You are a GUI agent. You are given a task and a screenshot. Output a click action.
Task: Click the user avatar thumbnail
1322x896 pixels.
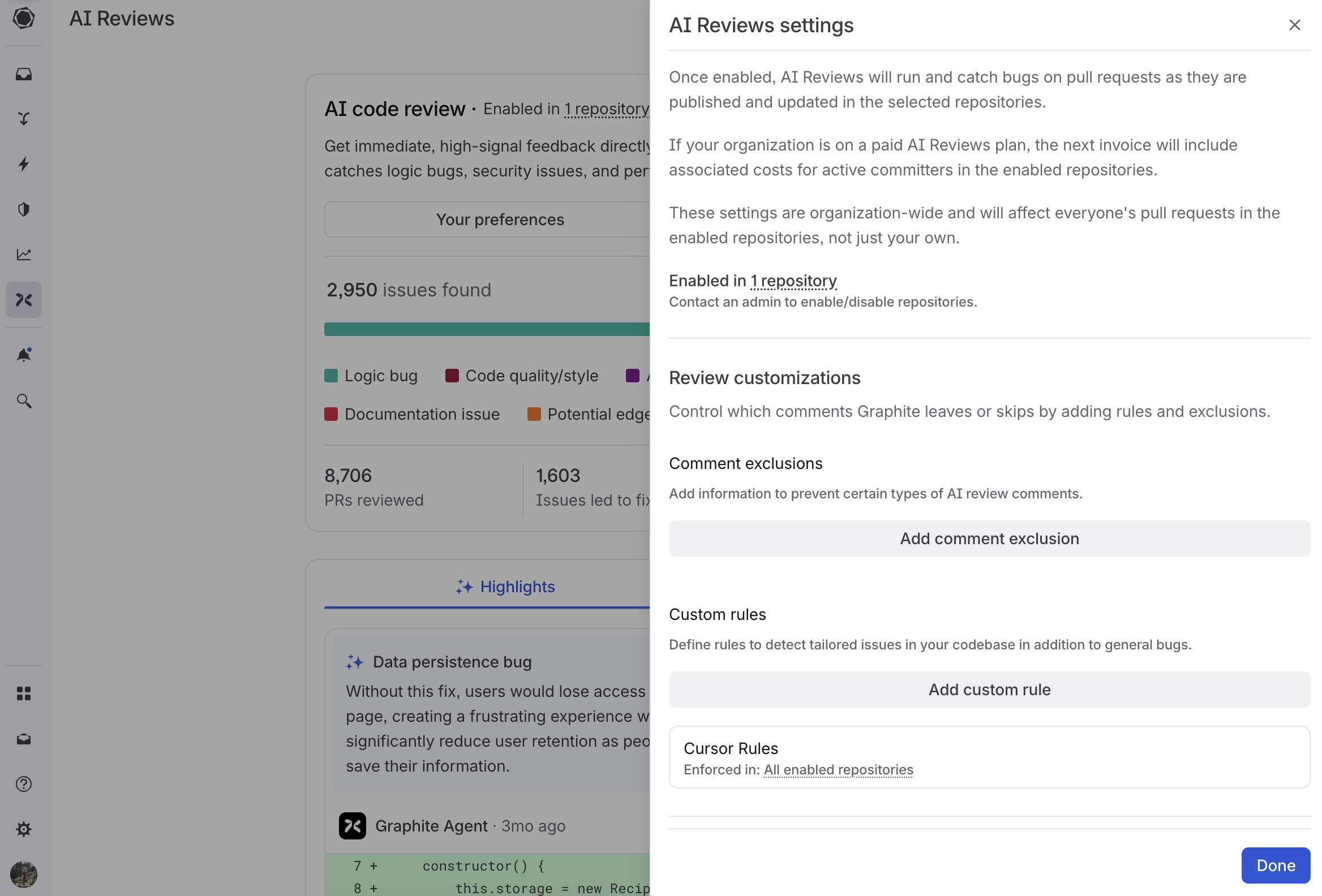(x=23, y=874)
